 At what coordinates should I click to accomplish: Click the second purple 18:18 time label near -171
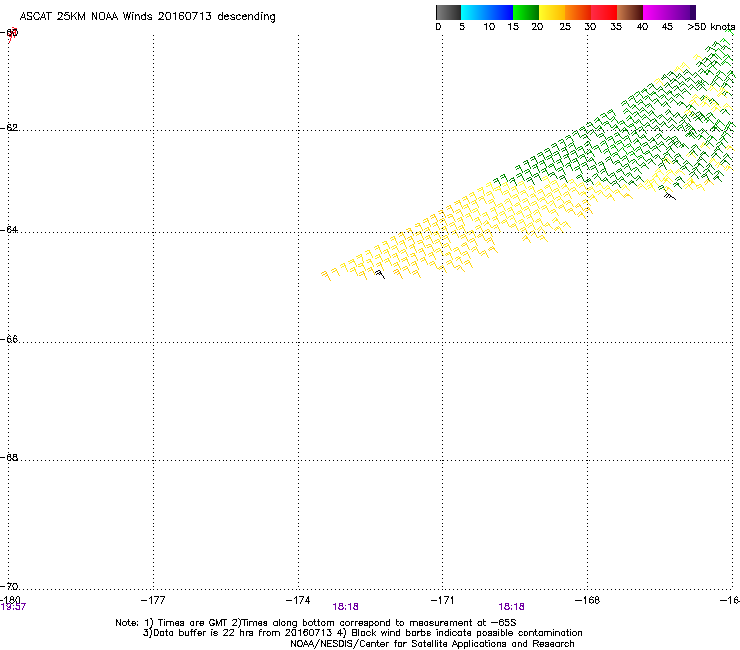[x=512, y=607]
